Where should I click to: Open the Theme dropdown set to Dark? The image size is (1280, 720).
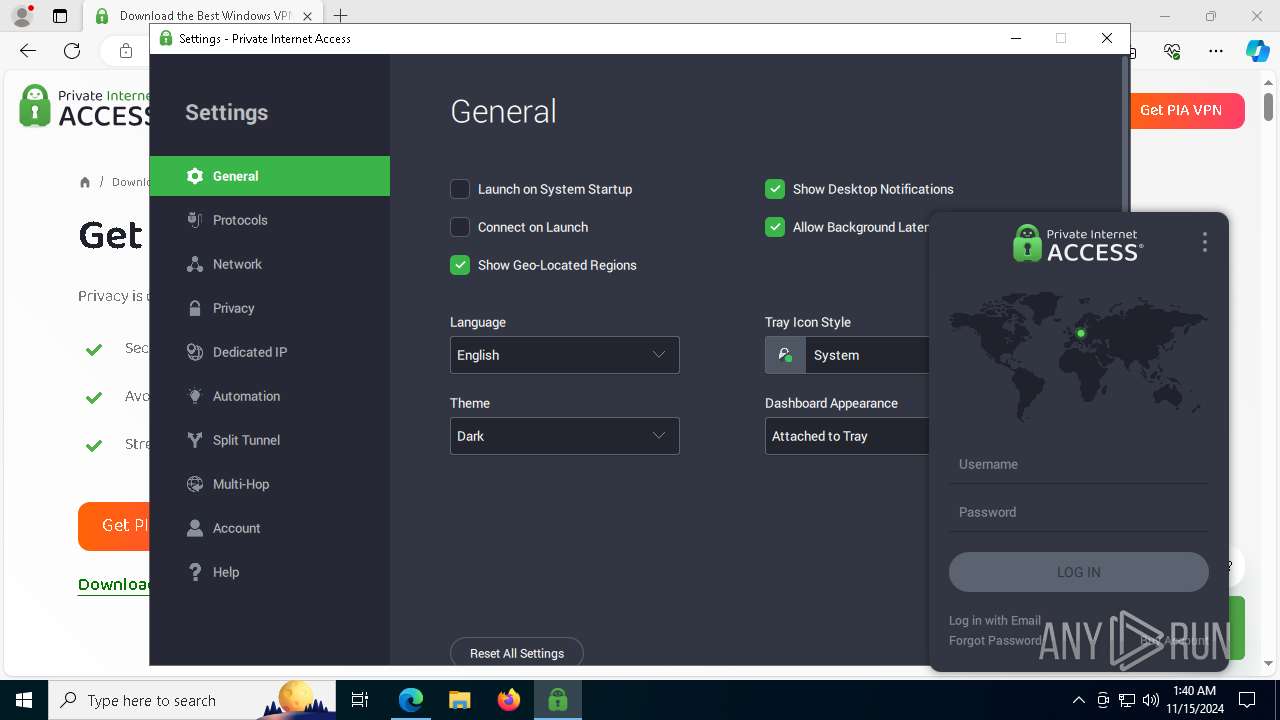point(565,436)
